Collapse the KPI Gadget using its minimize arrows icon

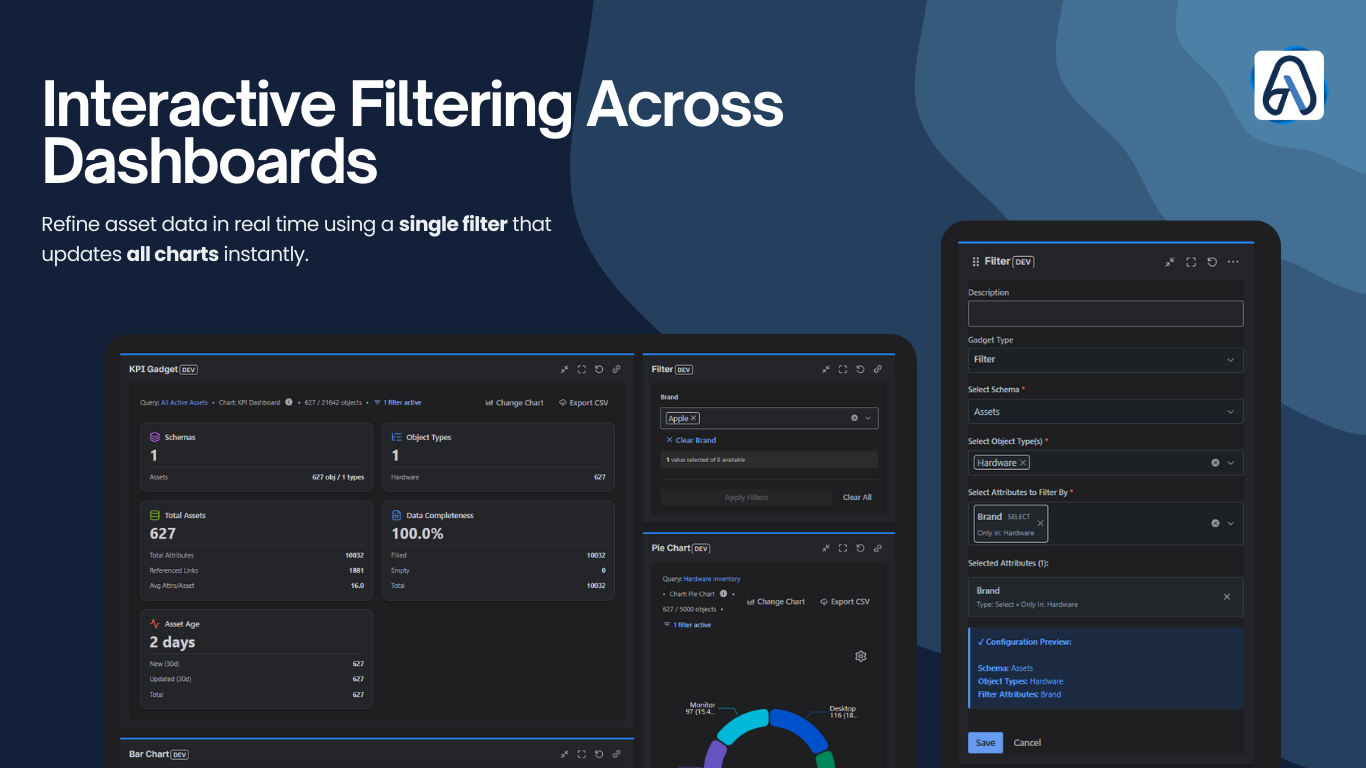click(565, 369)
